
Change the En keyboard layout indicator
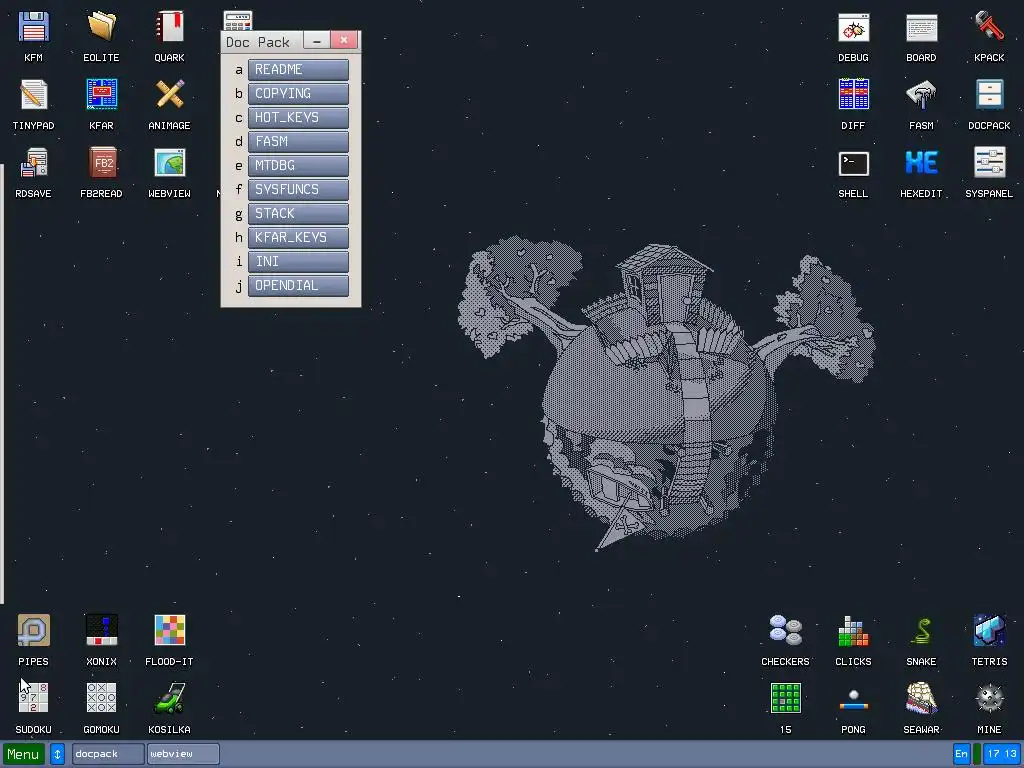tap(961, 754)
